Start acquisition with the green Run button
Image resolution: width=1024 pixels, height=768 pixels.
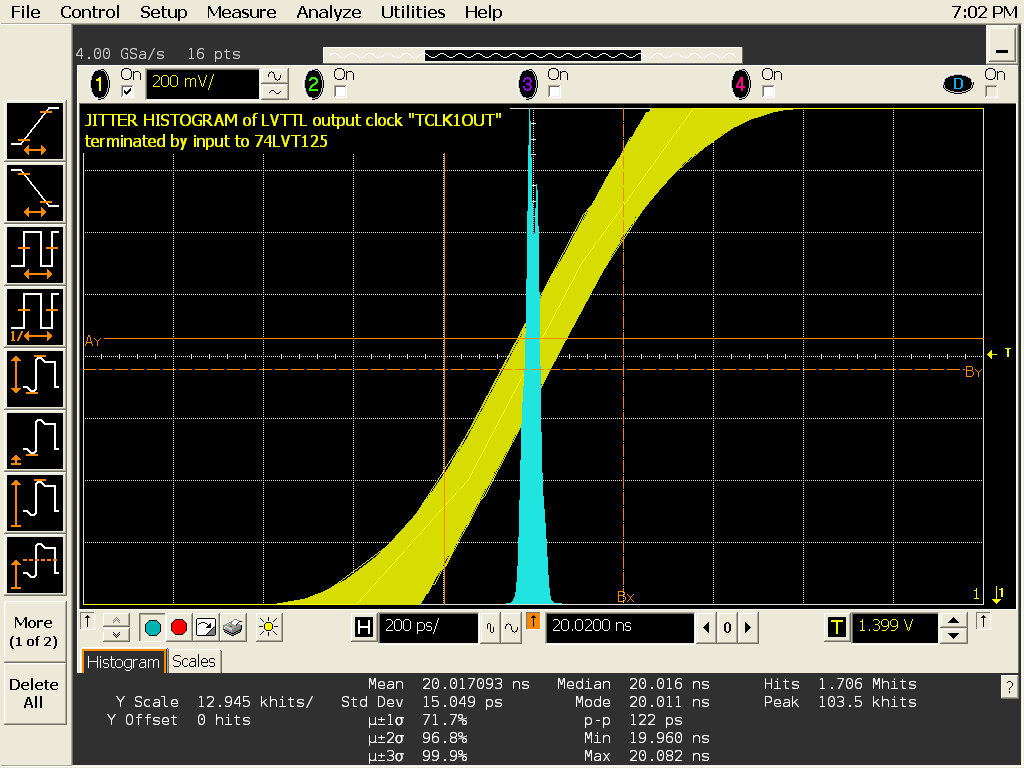152,628
